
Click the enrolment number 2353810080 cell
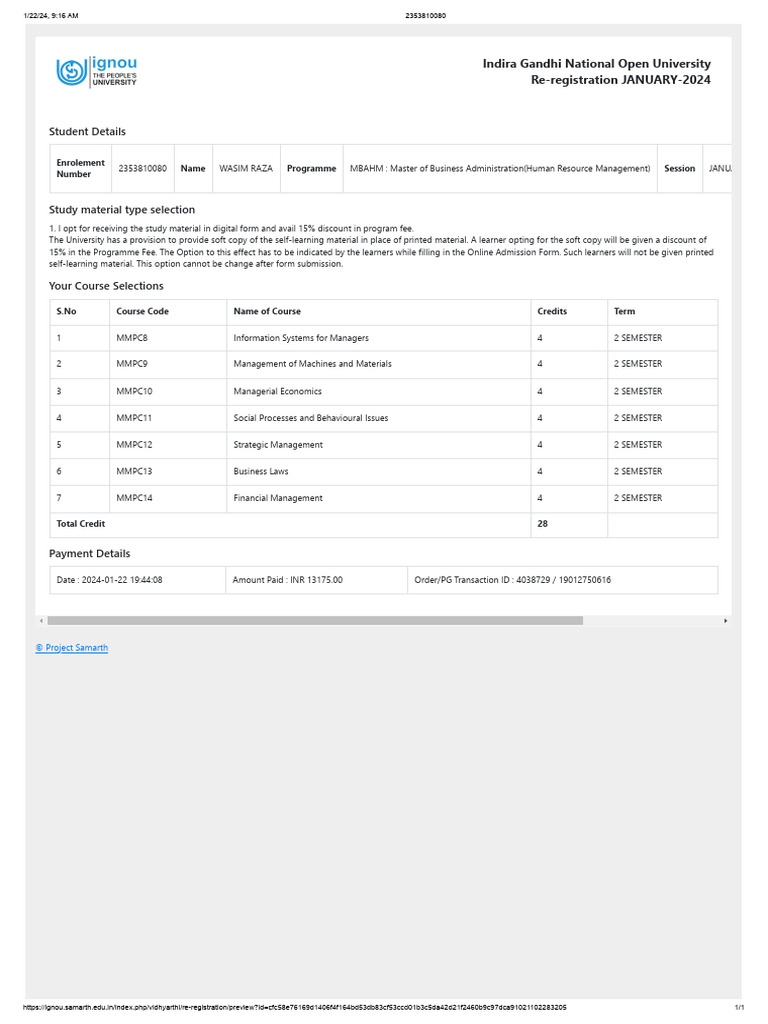pyautogui.click(x=142, y=168)
